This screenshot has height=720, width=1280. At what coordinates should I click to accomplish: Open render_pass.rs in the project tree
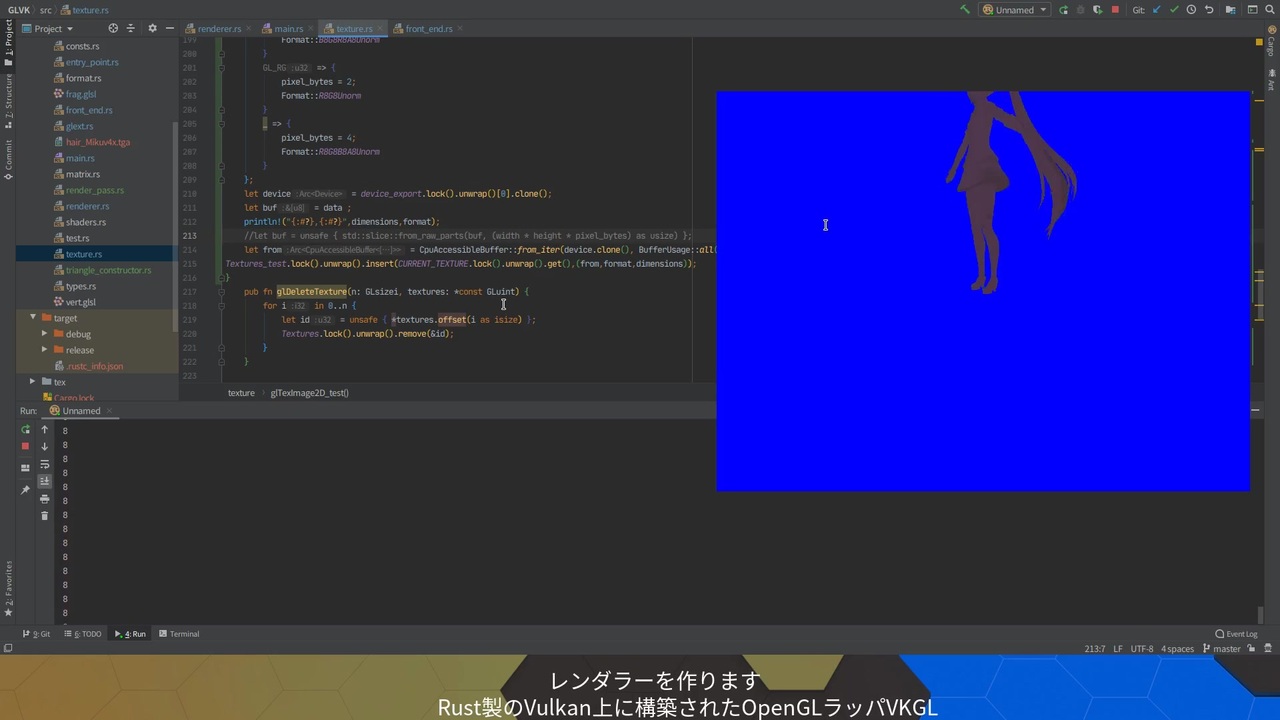[x=95, y=190]
